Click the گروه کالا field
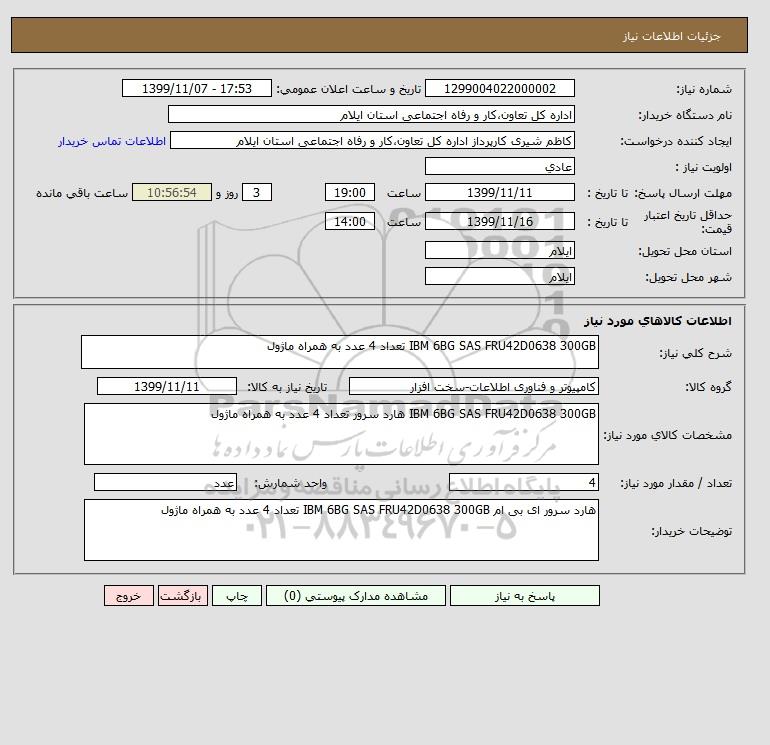 point(473,386)
